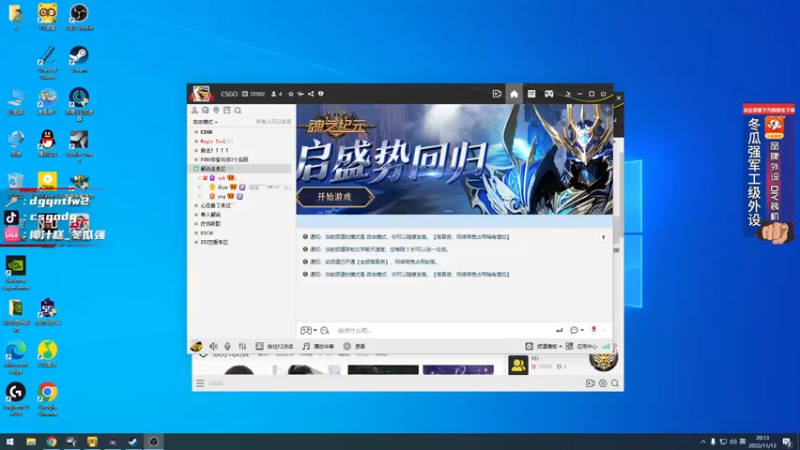This screenshot has width=800, height=450.
Task: Click the star favorite icon next to CSGO
Action: point(291,94)
